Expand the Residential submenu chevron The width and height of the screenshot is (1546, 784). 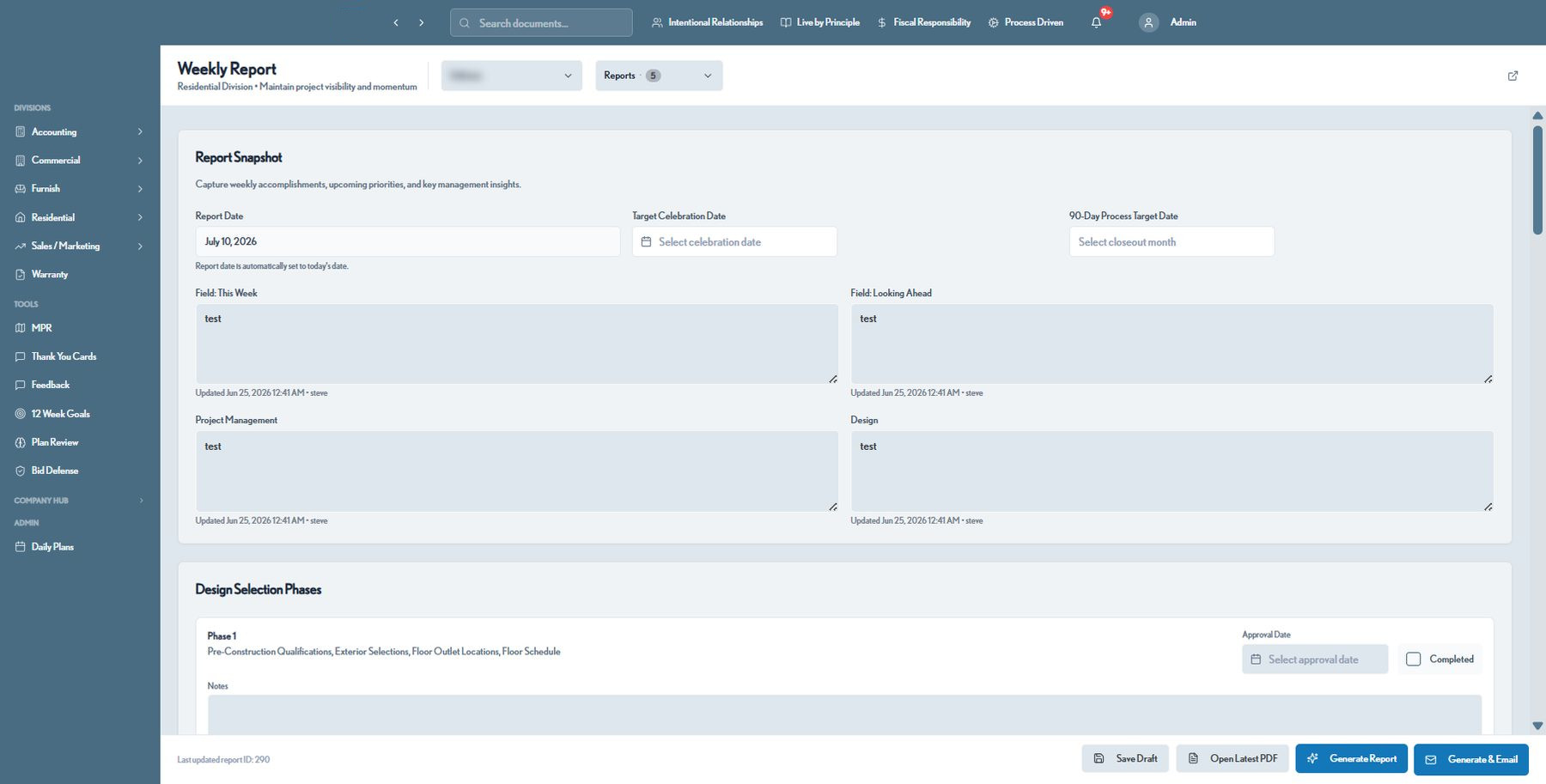140,217
